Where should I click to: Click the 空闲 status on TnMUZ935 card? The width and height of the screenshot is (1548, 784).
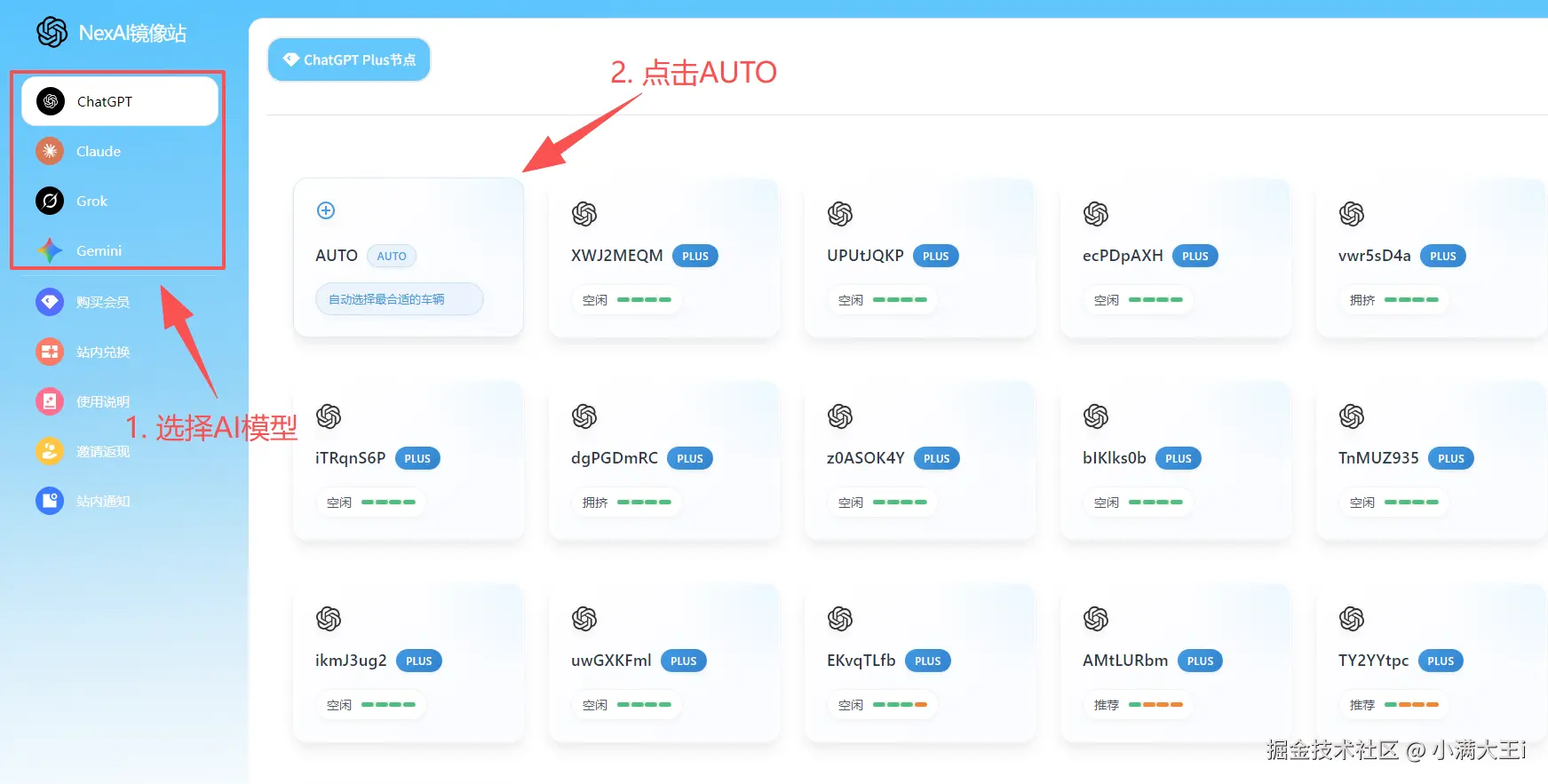1362,503
